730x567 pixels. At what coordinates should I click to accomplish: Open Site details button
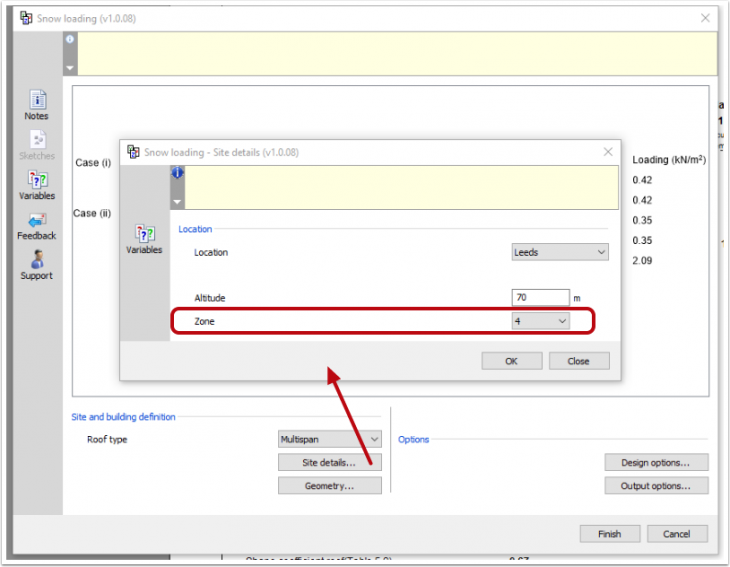[x=329, y=463]
